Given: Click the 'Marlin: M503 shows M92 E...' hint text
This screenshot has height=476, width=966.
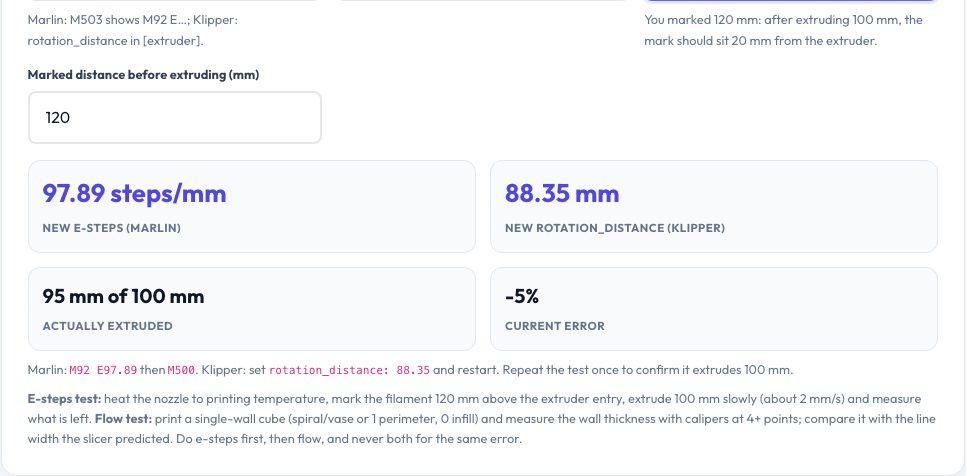Looking at the screenshot, I should pyautogui.click(x=132, y=30).
